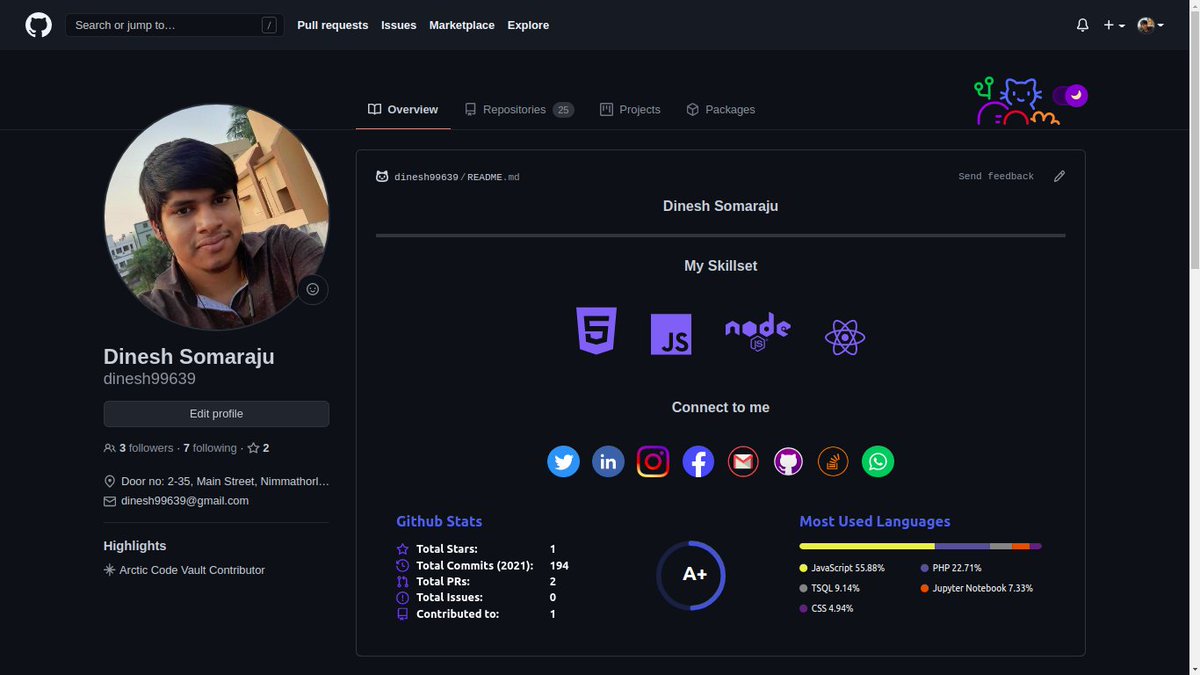Image resolution: width=1200 pixels, height=675 pixels.
Task: Open the Stack Overflow connect icon
Action: 833,461
